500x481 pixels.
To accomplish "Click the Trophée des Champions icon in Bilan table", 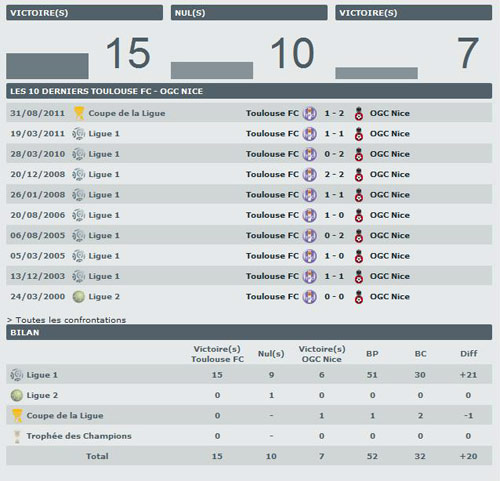I will tap(17, 436).
